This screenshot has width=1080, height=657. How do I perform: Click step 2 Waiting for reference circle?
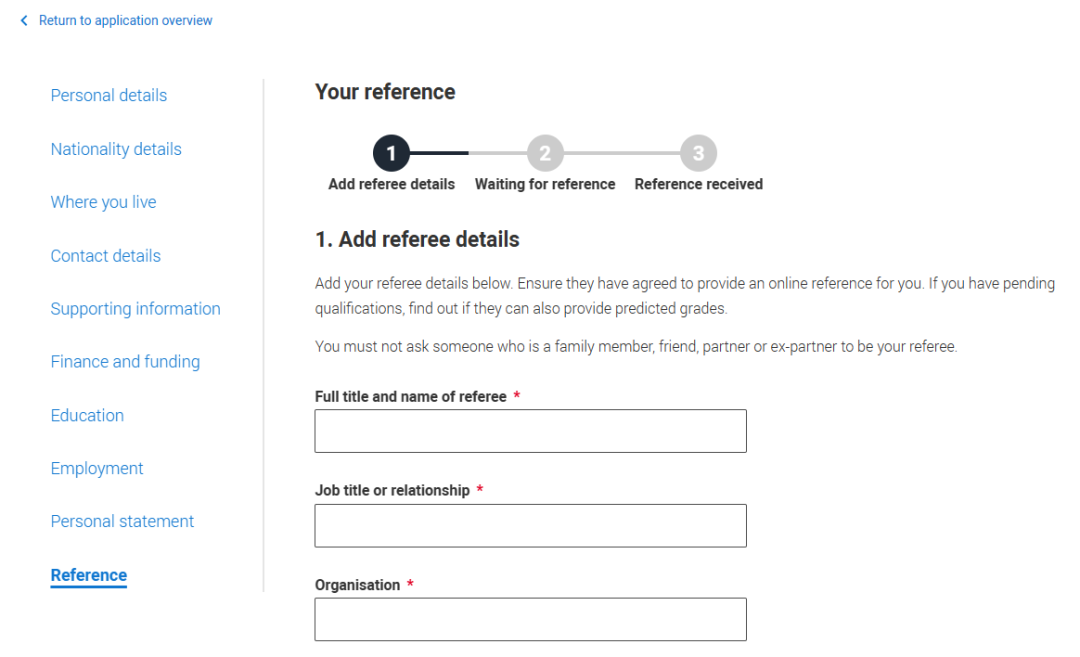[545, 153]
